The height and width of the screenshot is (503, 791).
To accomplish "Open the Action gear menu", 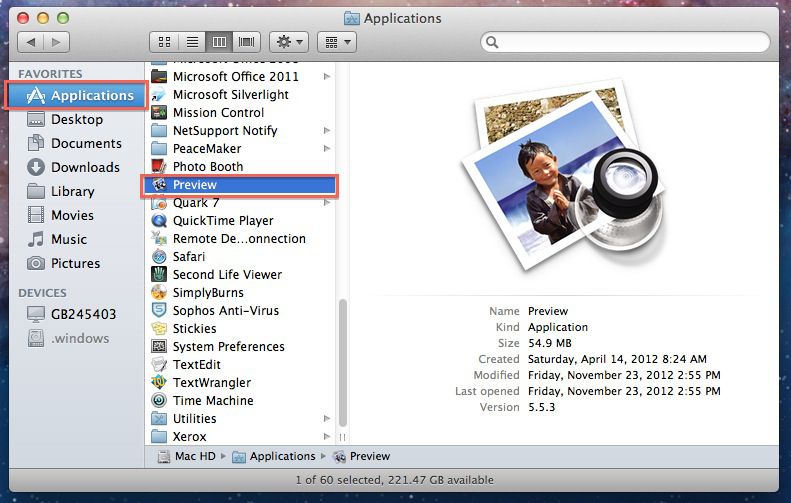I will click(289, 42).
